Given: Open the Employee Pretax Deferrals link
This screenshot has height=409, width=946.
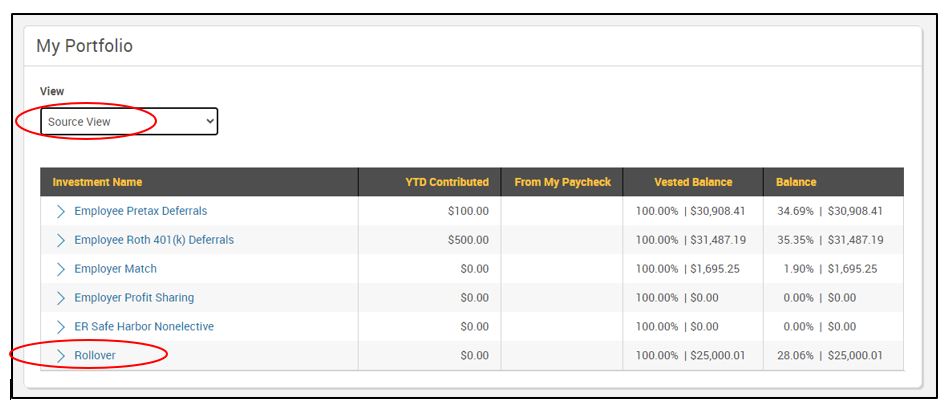Looking at the screenshot, I should pyautogui.click(x=140, y=211).
